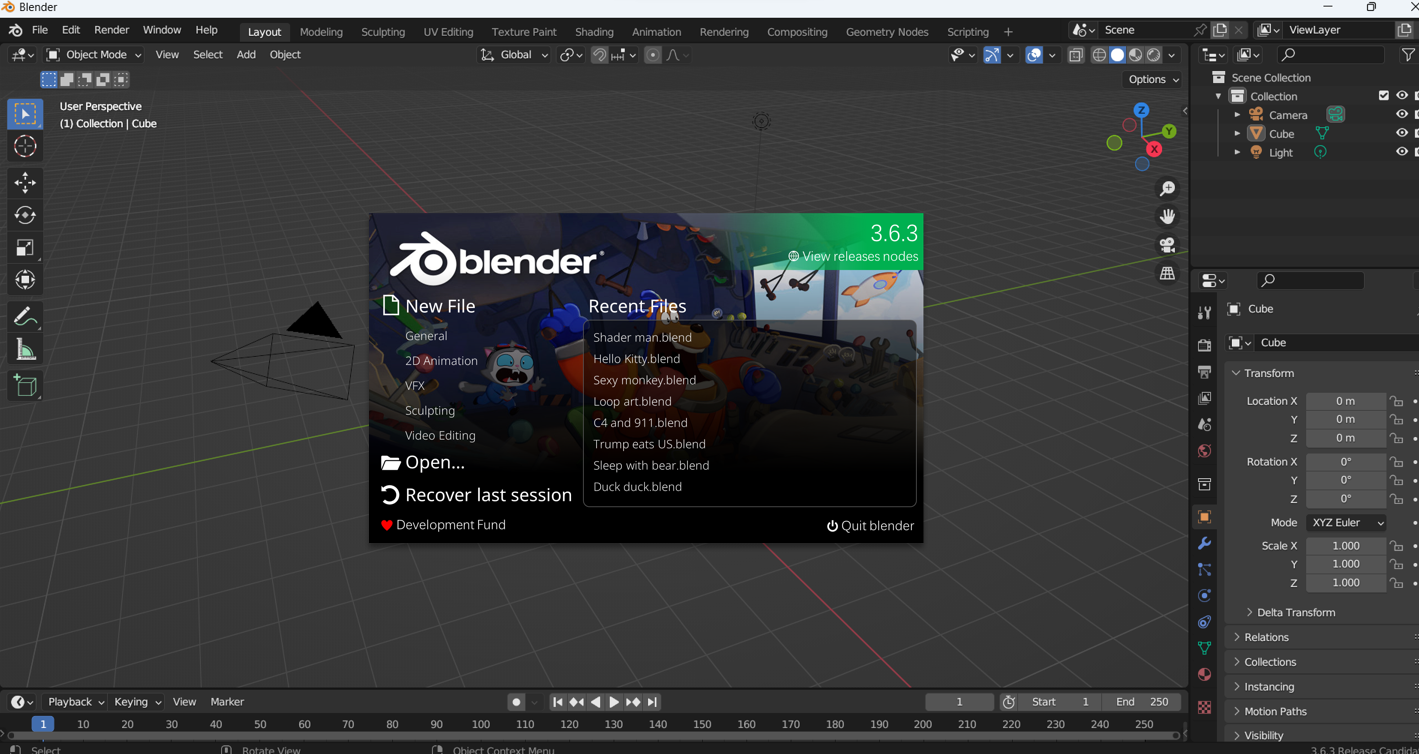Toggle camera view icon in viewport
This screenshot has height=754, width=1419.
(x=1167, y=245)
